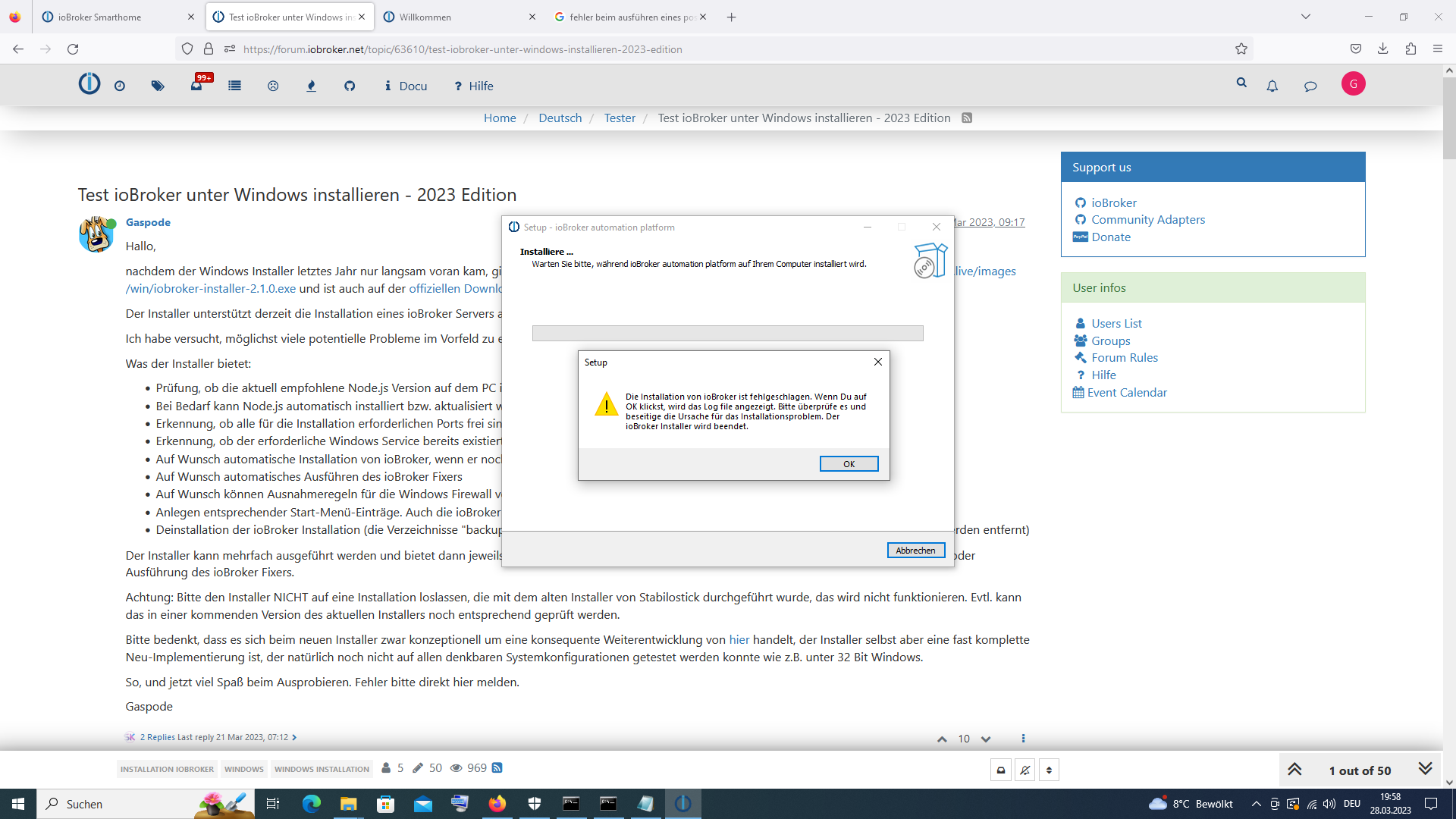
Task: Open the list all tabs dropdown arrow
Action: 1306,17
